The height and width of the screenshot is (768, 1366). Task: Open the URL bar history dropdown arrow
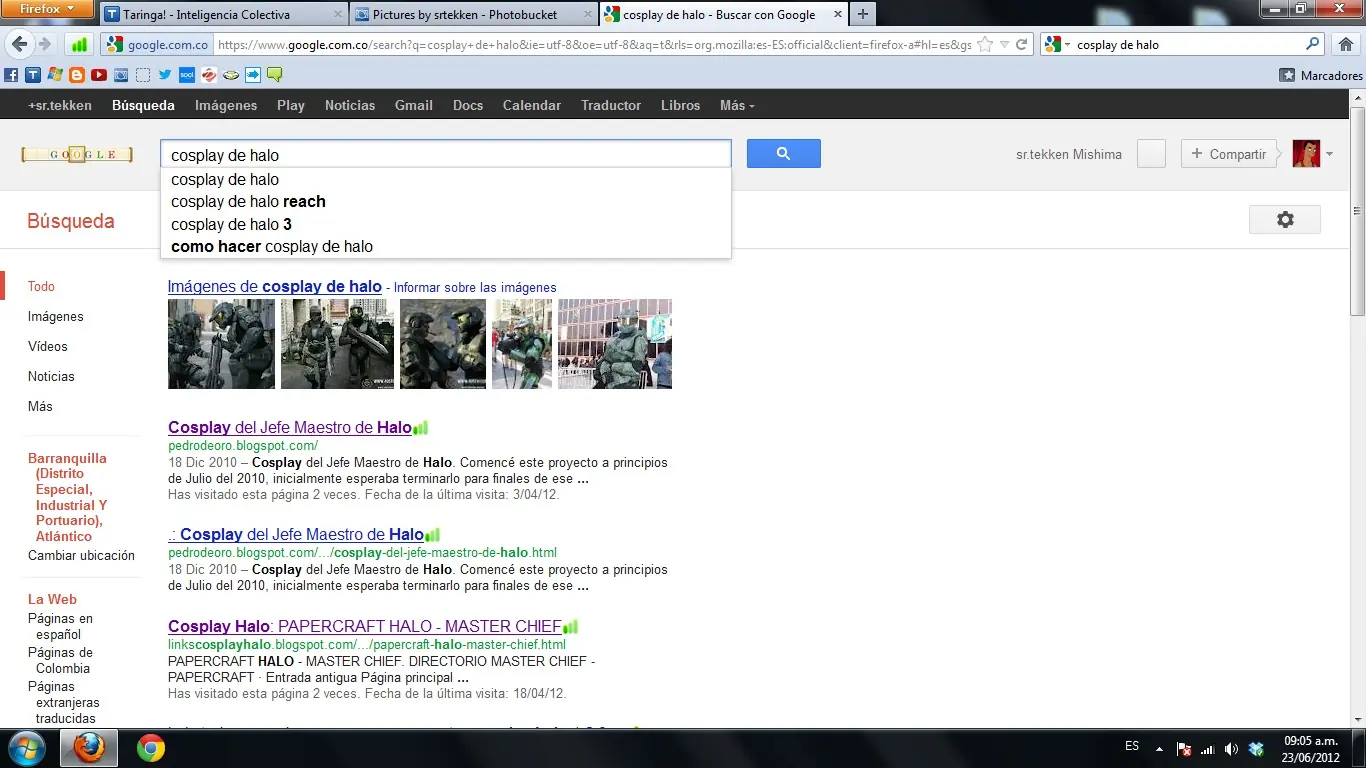coord(1004,44)
